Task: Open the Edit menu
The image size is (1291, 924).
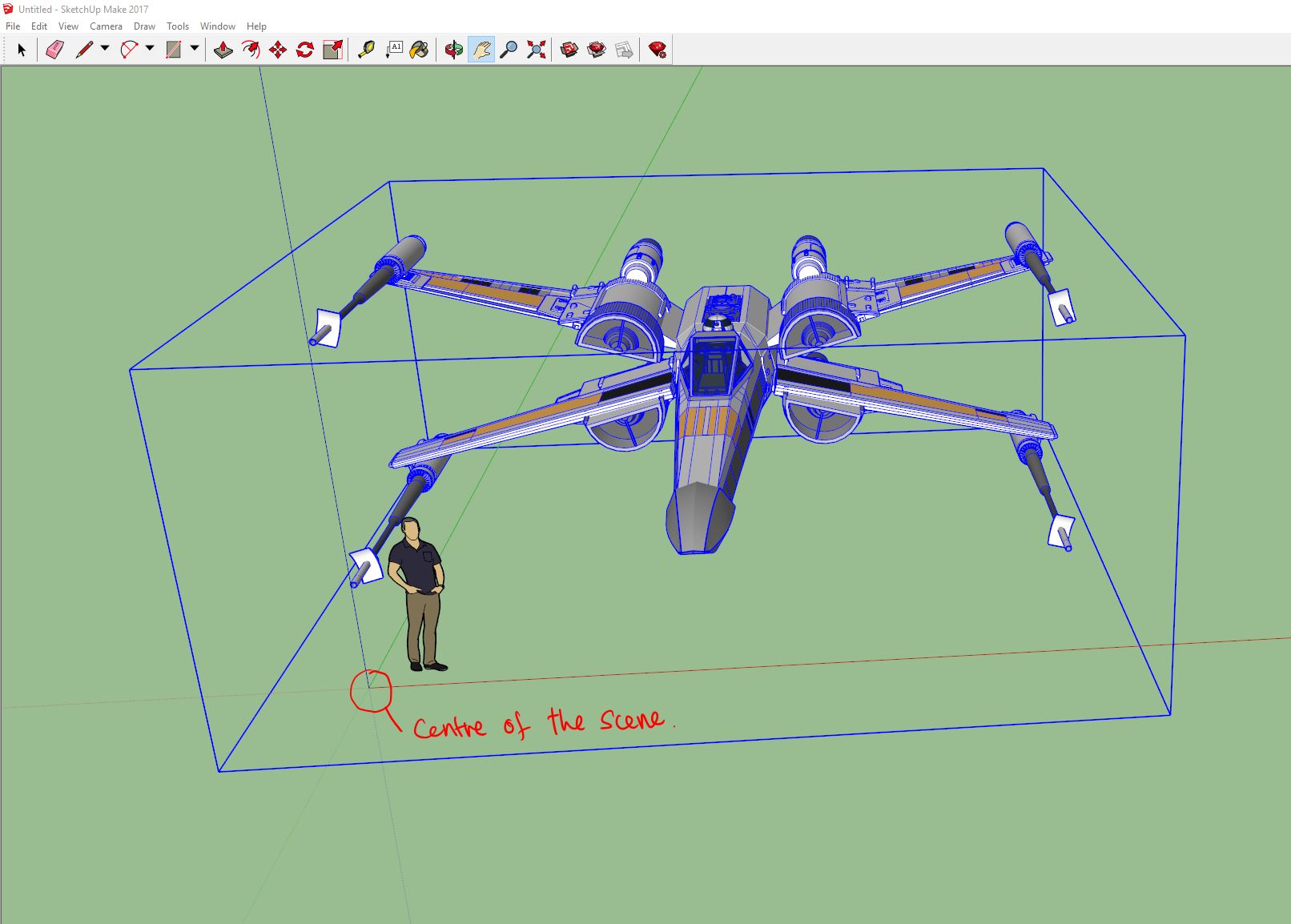Action: [x=39, y=26]
